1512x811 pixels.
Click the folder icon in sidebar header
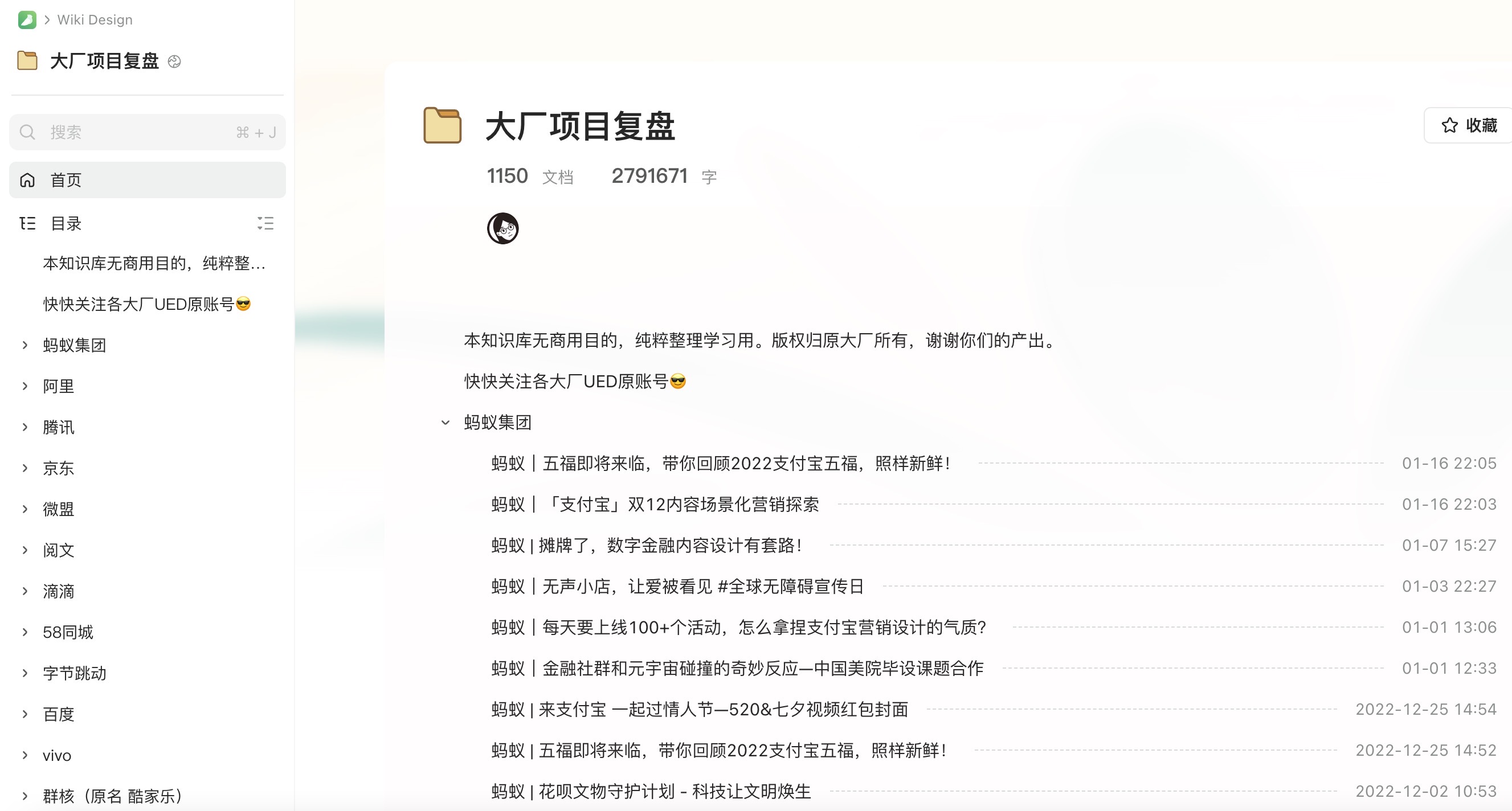pyautogui.click(x=27, y=60)
